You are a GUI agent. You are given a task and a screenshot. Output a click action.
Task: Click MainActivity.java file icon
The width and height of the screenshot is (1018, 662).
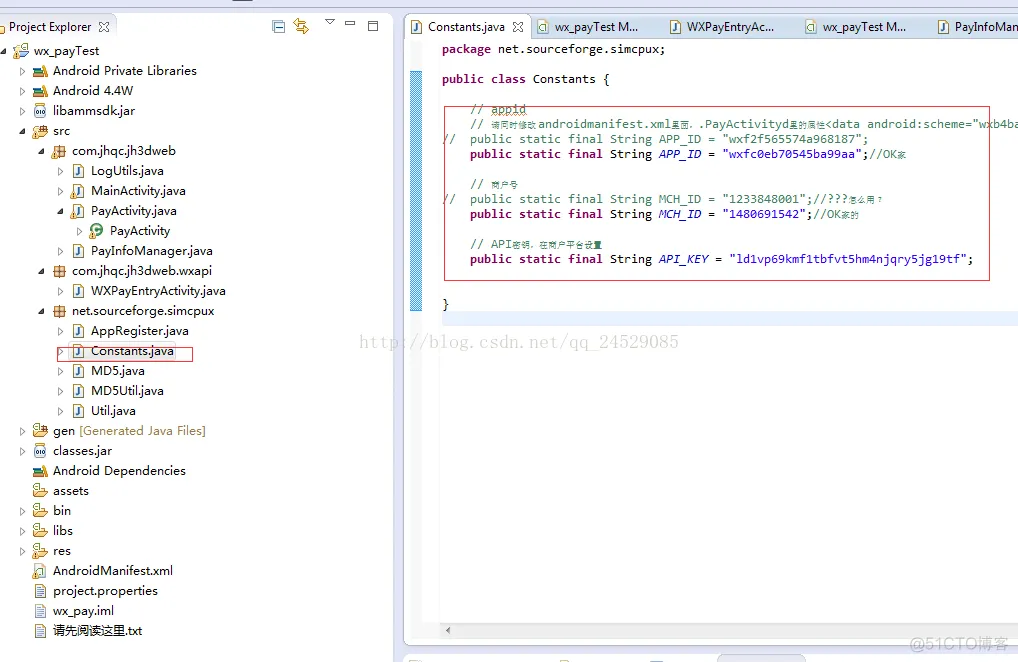[78, 191]
